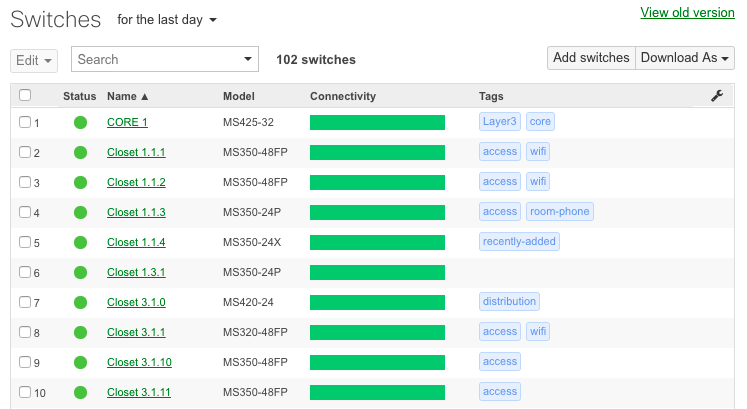The width and height of the screenshot is (747, 409).
Task: Sort by the Status column header
Action: point(80,96)
